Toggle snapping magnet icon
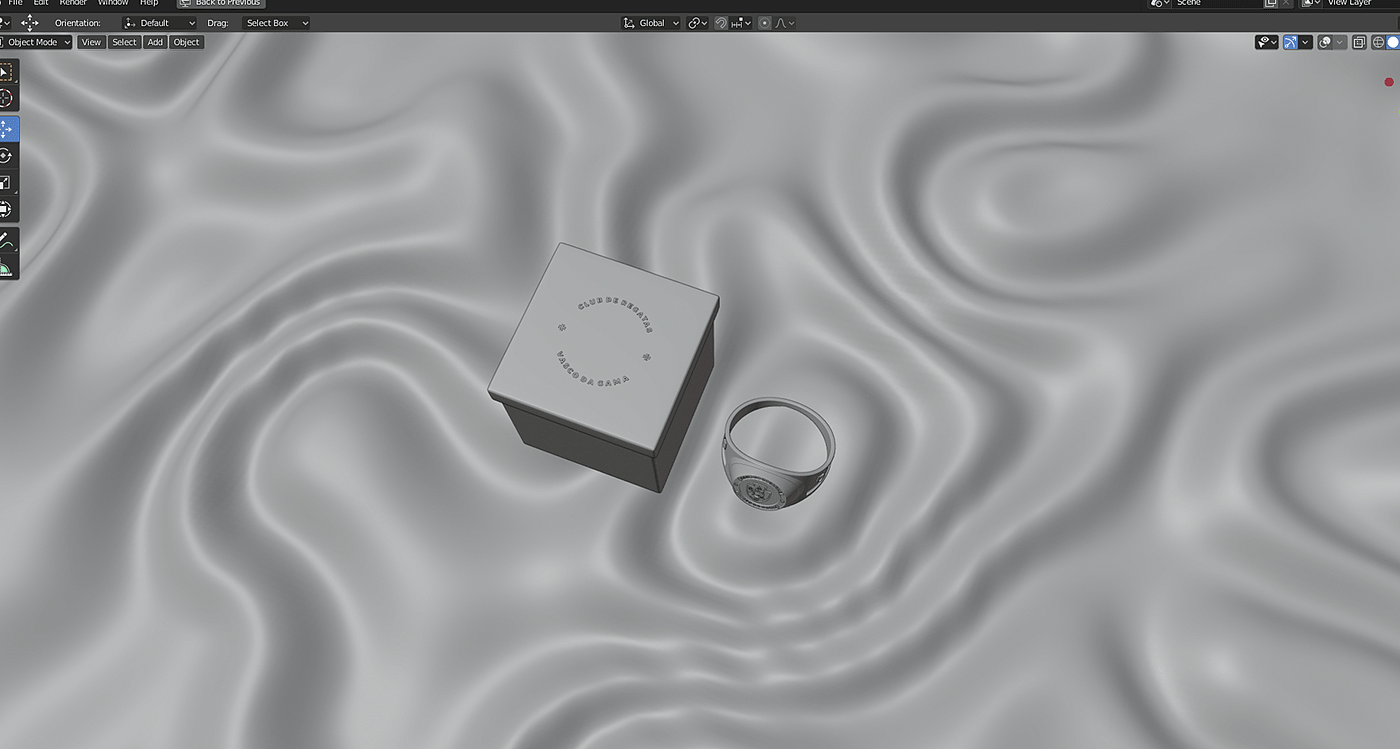 click(720, 23)
